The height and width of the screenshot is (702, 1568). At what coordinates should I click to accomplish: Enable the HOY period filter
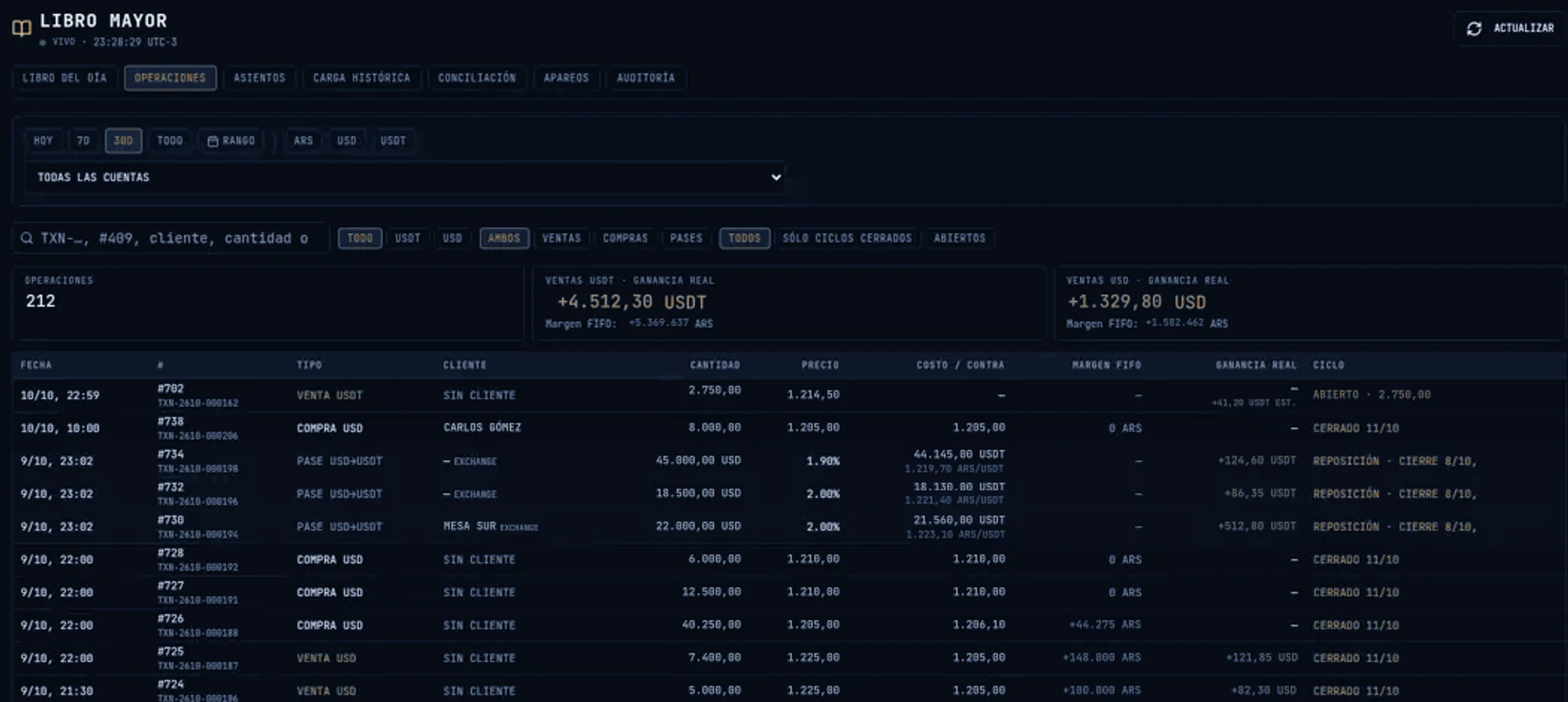point(43,140)
